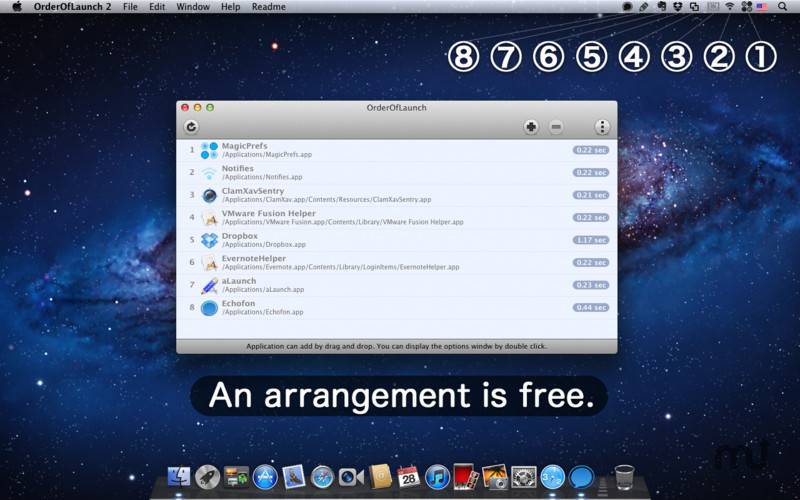The width and height of the screenshot is (800, 500).
Task: Open the Readme menu
Action: tap(268, 7)
